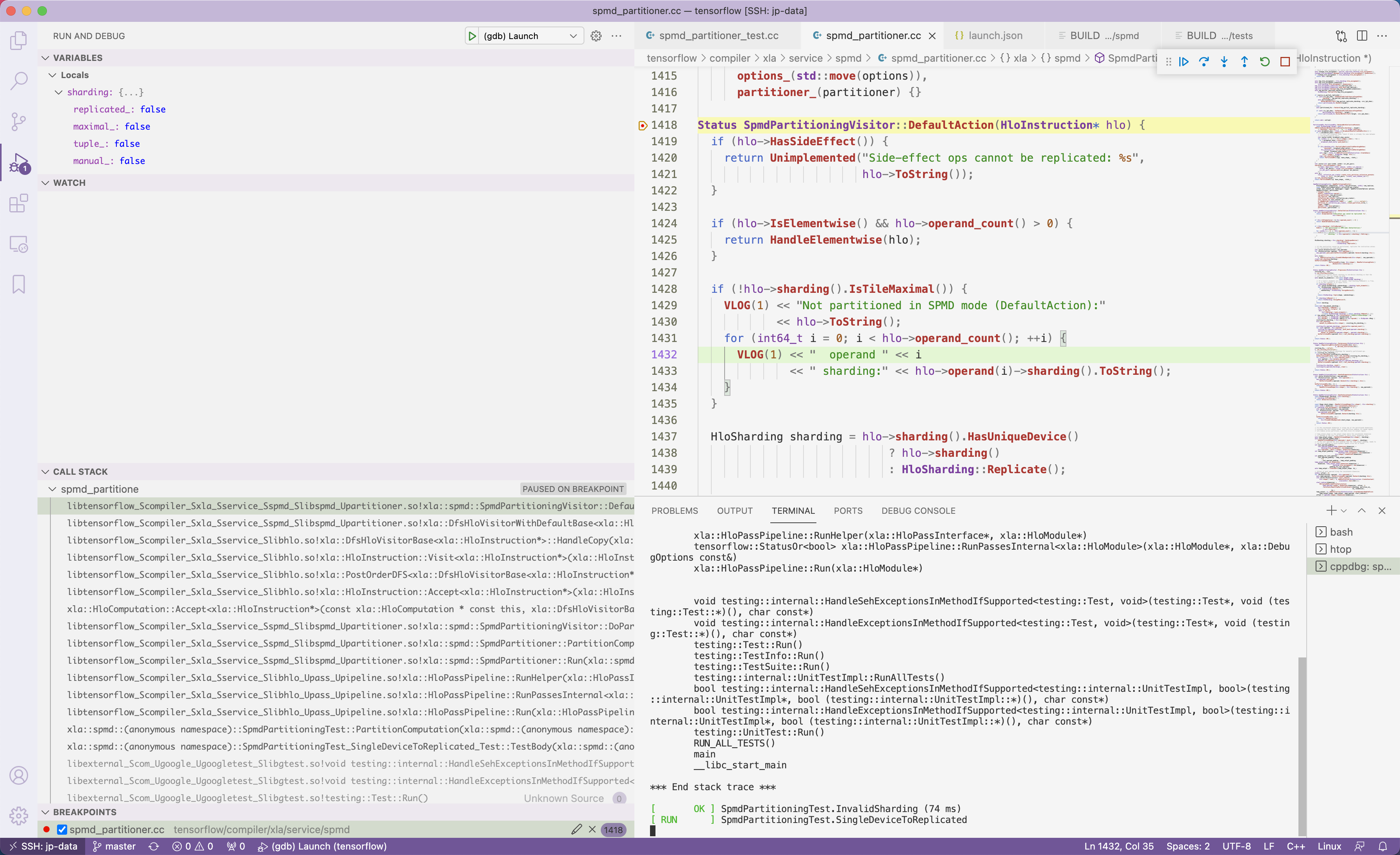Open the Search view in the activity bar
The height and width of the screenshot is (855, 1400).
click(x=19, y=80)
